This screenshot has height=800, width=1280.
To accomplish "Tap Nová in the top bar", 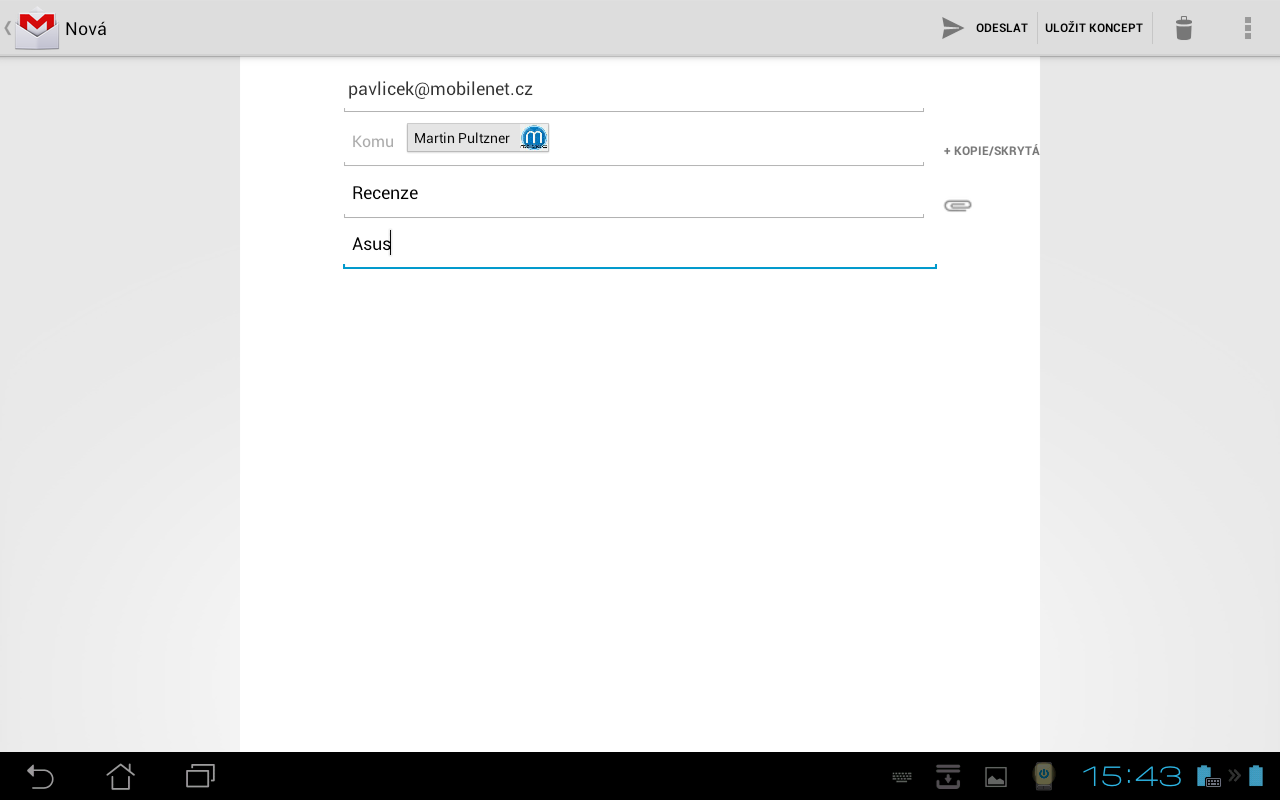I will pos(84,27).
